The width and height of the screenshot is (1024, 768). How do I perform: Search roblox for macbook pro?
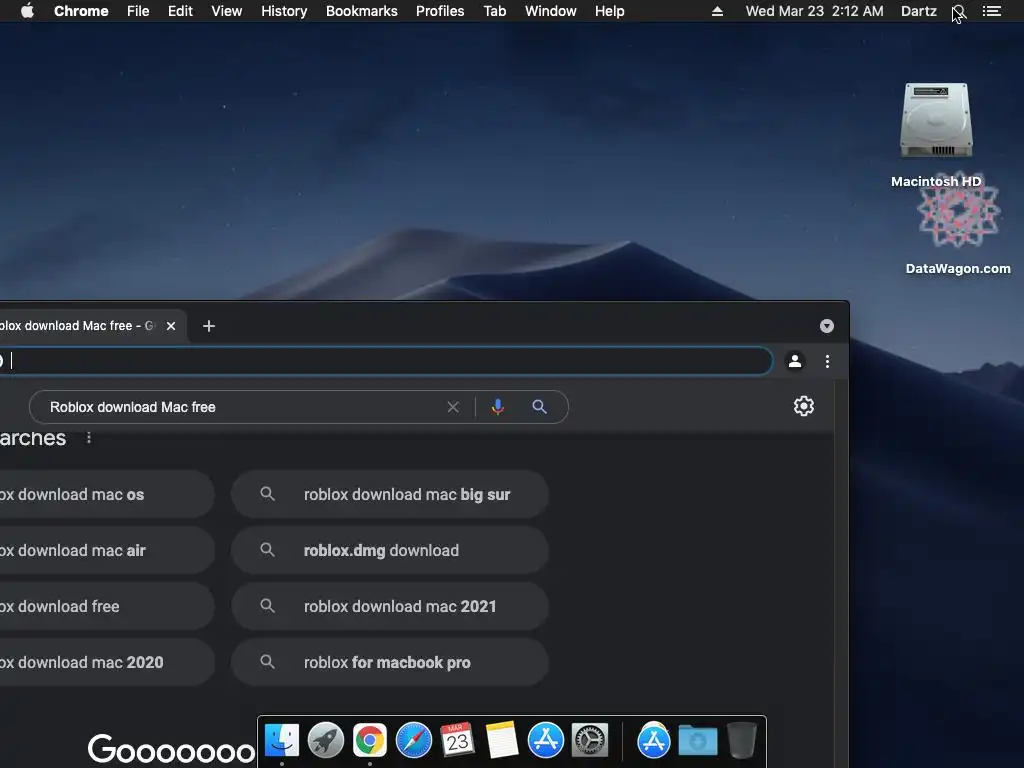coord(390,662)
